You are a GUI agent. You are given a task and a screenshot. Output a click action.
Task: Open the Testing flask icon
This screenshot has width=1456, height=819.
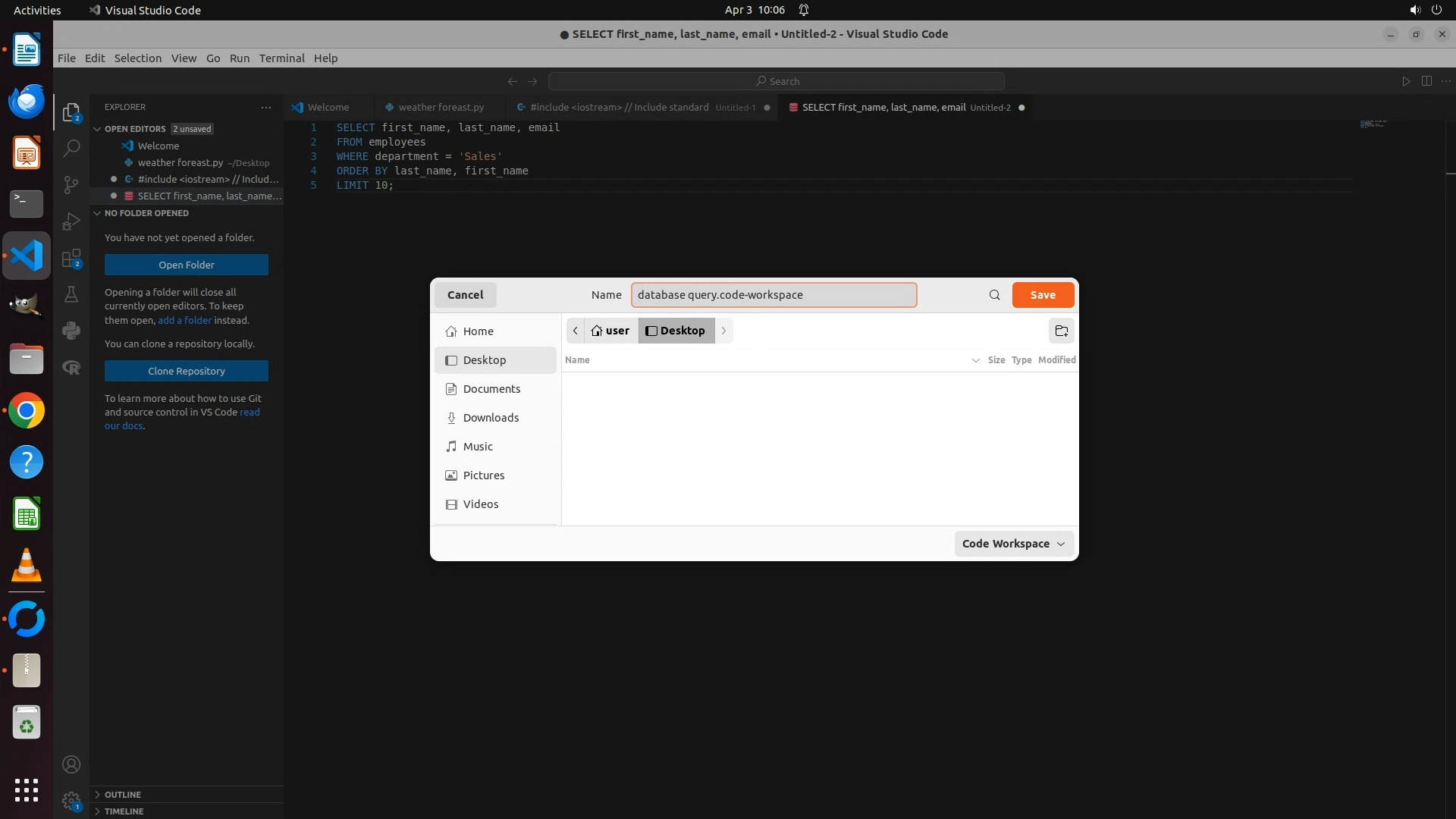point(71,294)
